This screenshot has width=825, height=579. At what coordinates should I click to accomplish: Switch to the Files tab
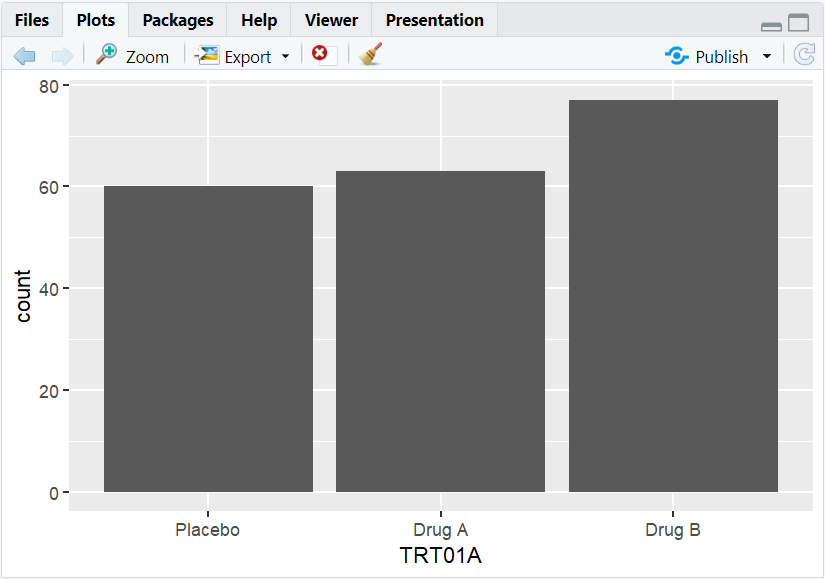coord(32,19)
